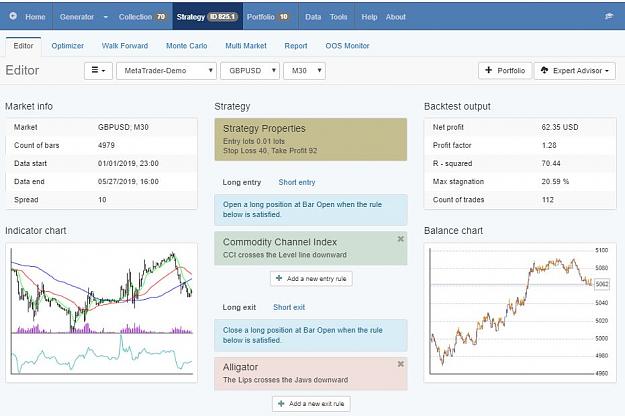625x416 pixels.
Task: Open the Generator dropdown caret
Action: pyautogui.click(x=106, y=17)
